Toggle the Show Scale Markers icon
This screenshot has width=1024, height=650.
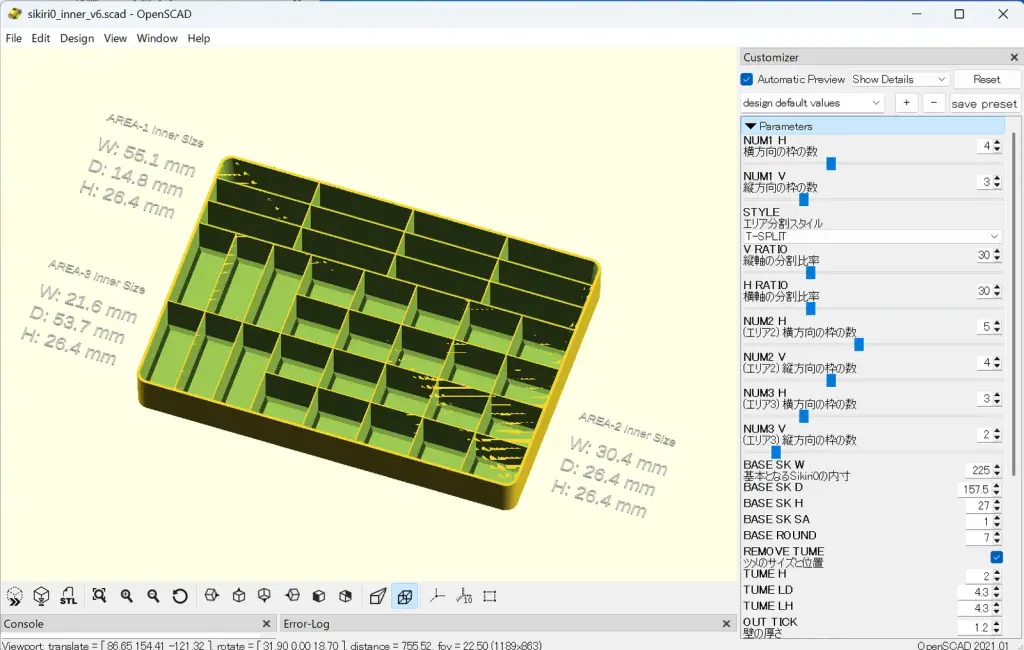coord(464,596)
